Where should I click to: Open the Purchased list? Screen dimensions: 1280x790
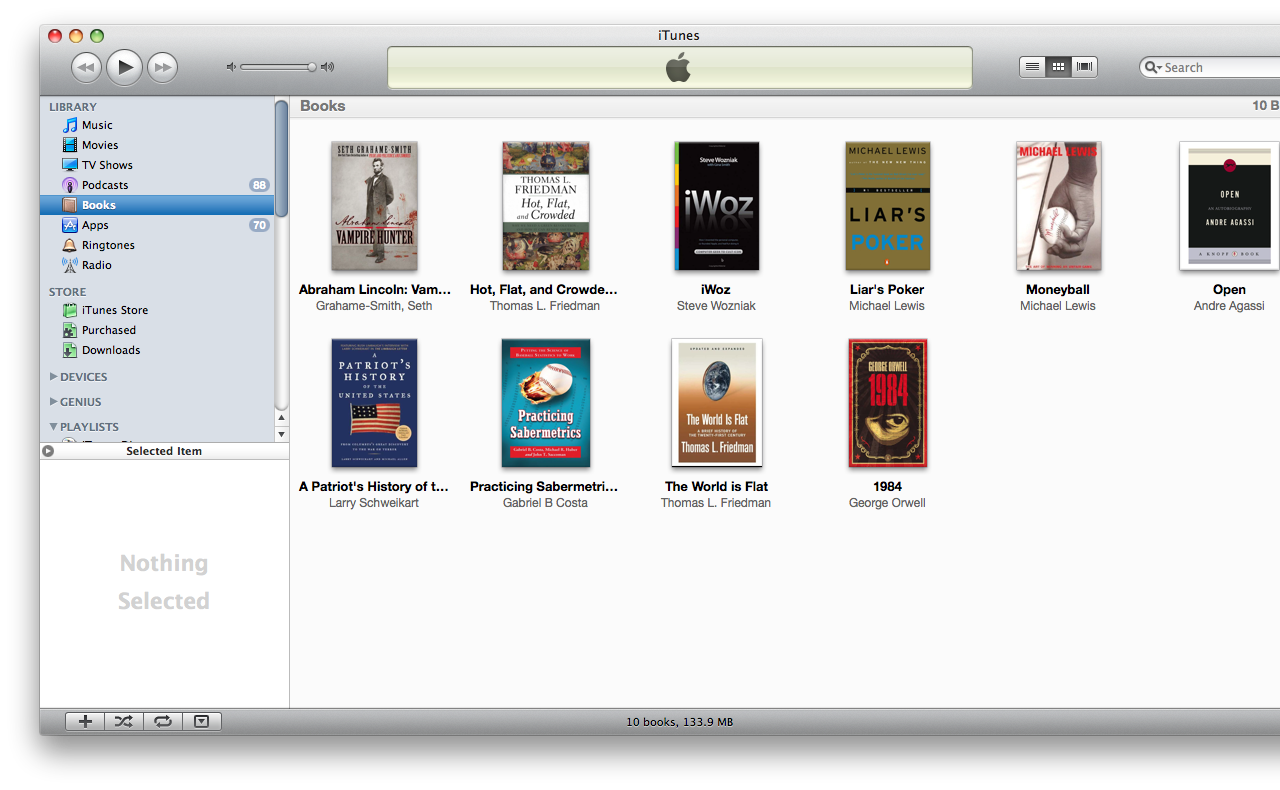(157, 330)
